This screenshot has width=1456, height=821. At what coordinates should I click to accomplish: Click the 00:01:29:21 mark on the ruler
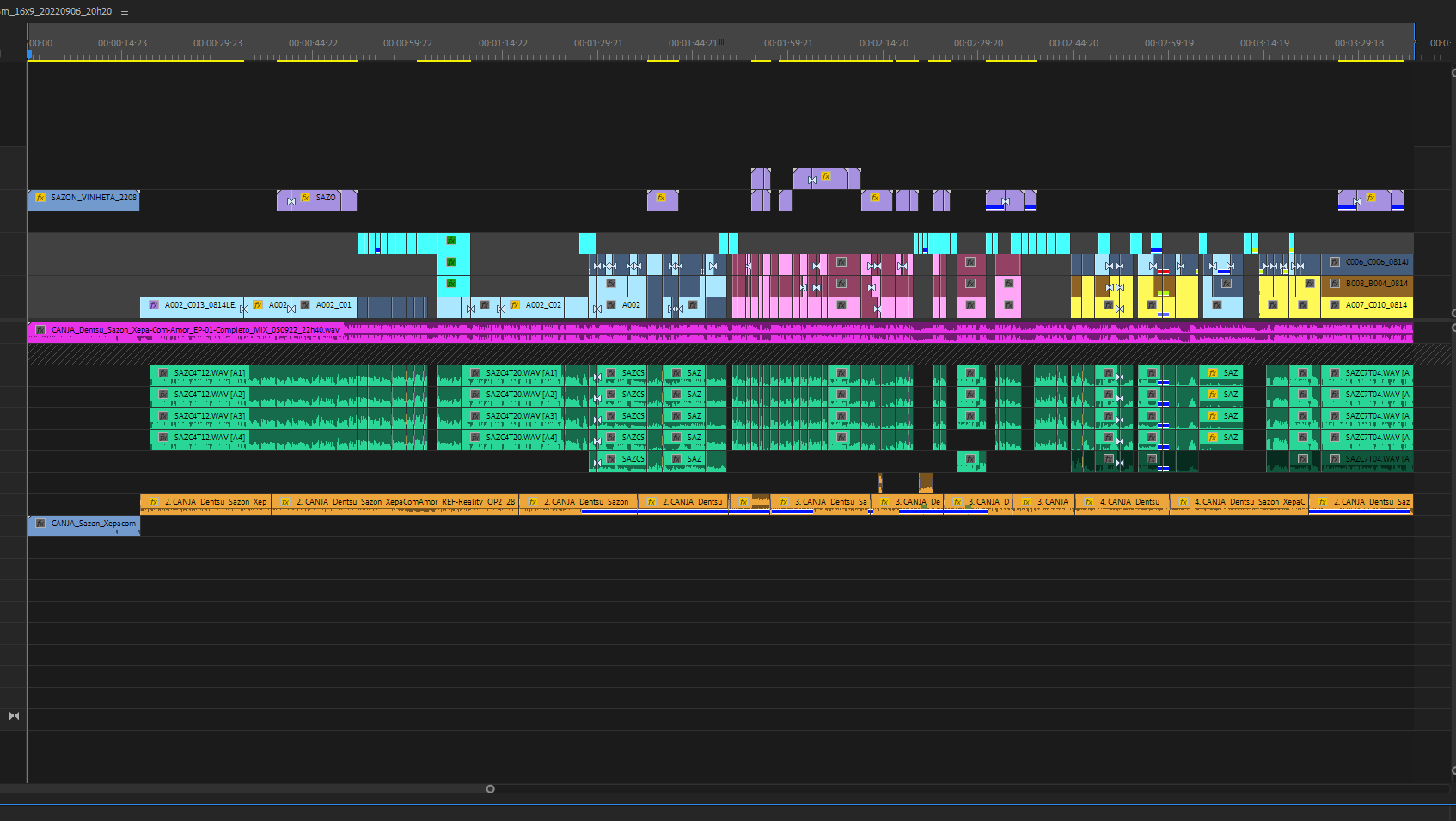tap(598, 43)
